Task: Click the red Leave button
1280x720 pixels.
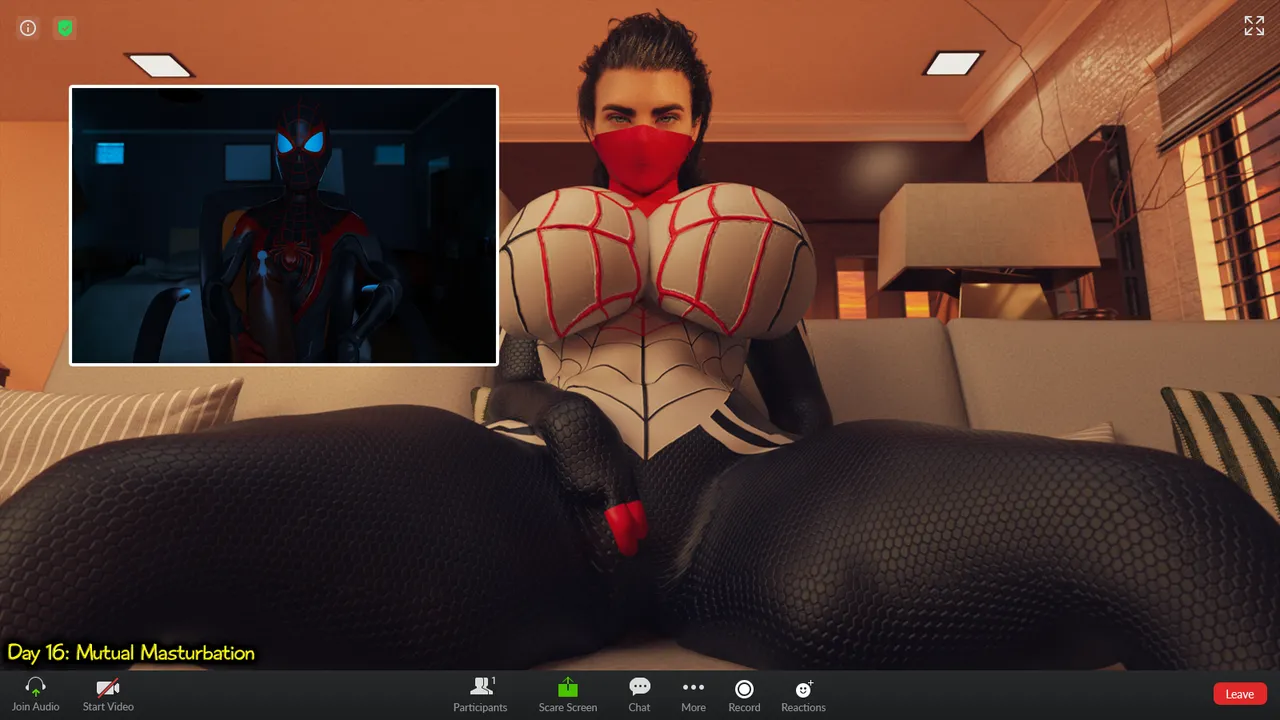Action: click(1240, 694)
